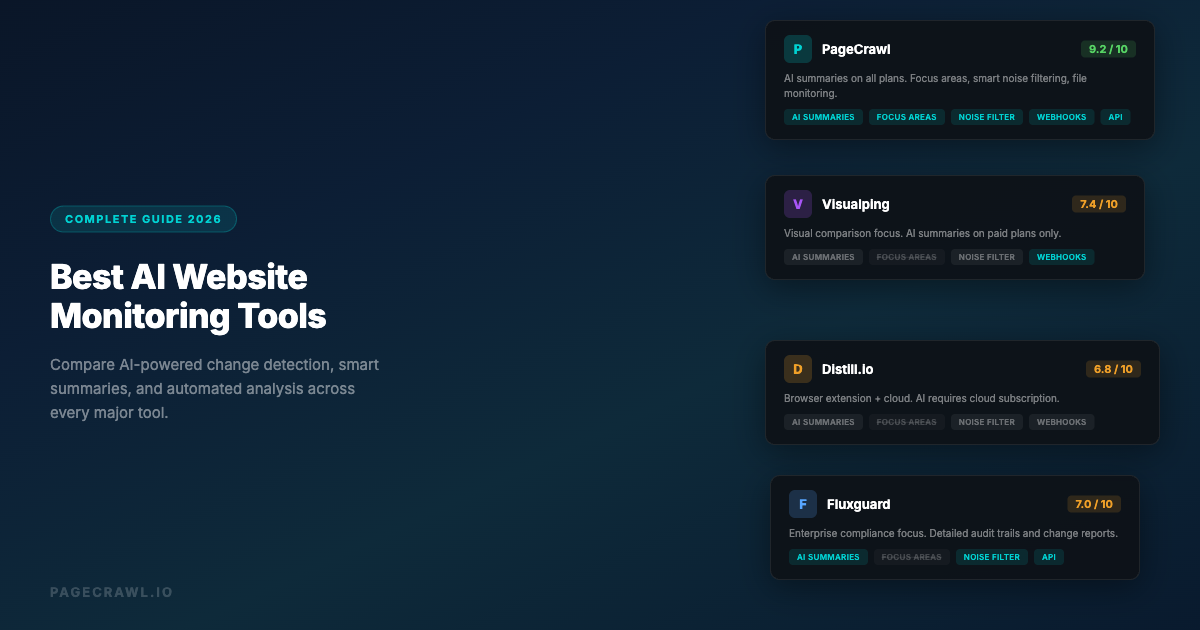Click the API chip on PageCrawl
The image size is (1200, 630).
1115,116
